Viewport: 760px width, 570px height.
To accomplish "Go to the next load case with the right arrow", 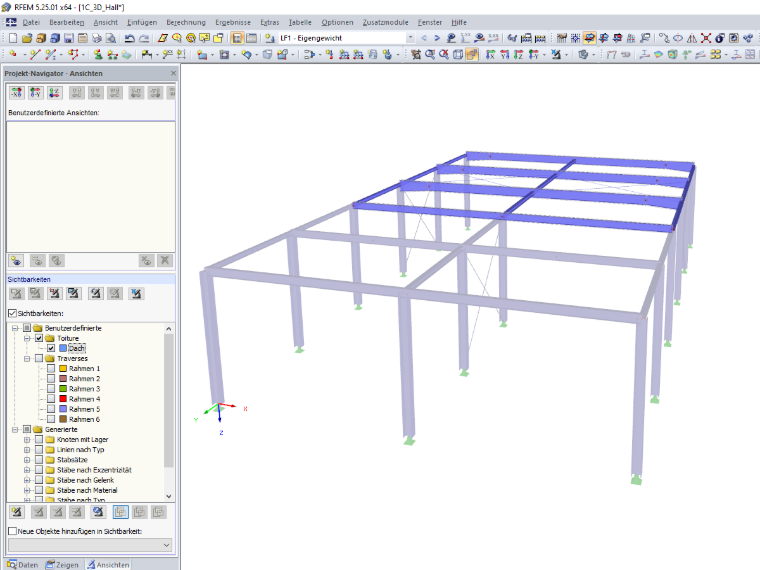I will pyautogui.click(x=437, y=38).
